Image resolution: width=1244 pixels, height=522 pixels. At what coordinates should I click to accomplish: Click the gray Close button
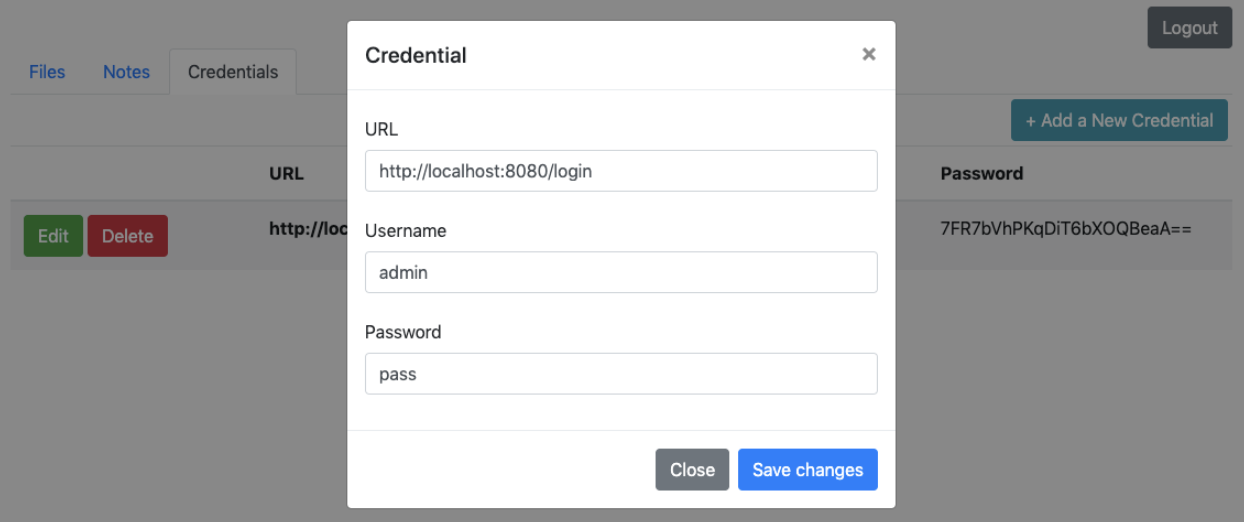[692, 470]
